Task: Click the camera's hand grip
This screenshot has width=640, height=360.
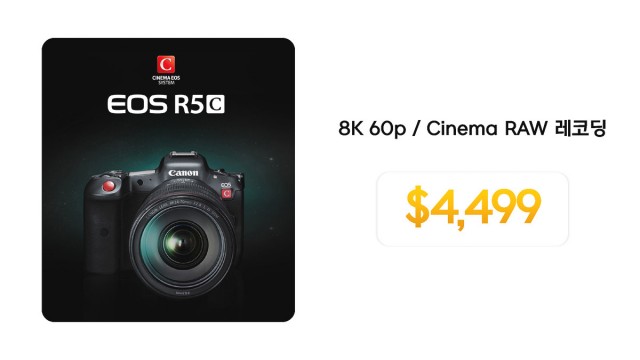Action: click(x=101, y=233)
